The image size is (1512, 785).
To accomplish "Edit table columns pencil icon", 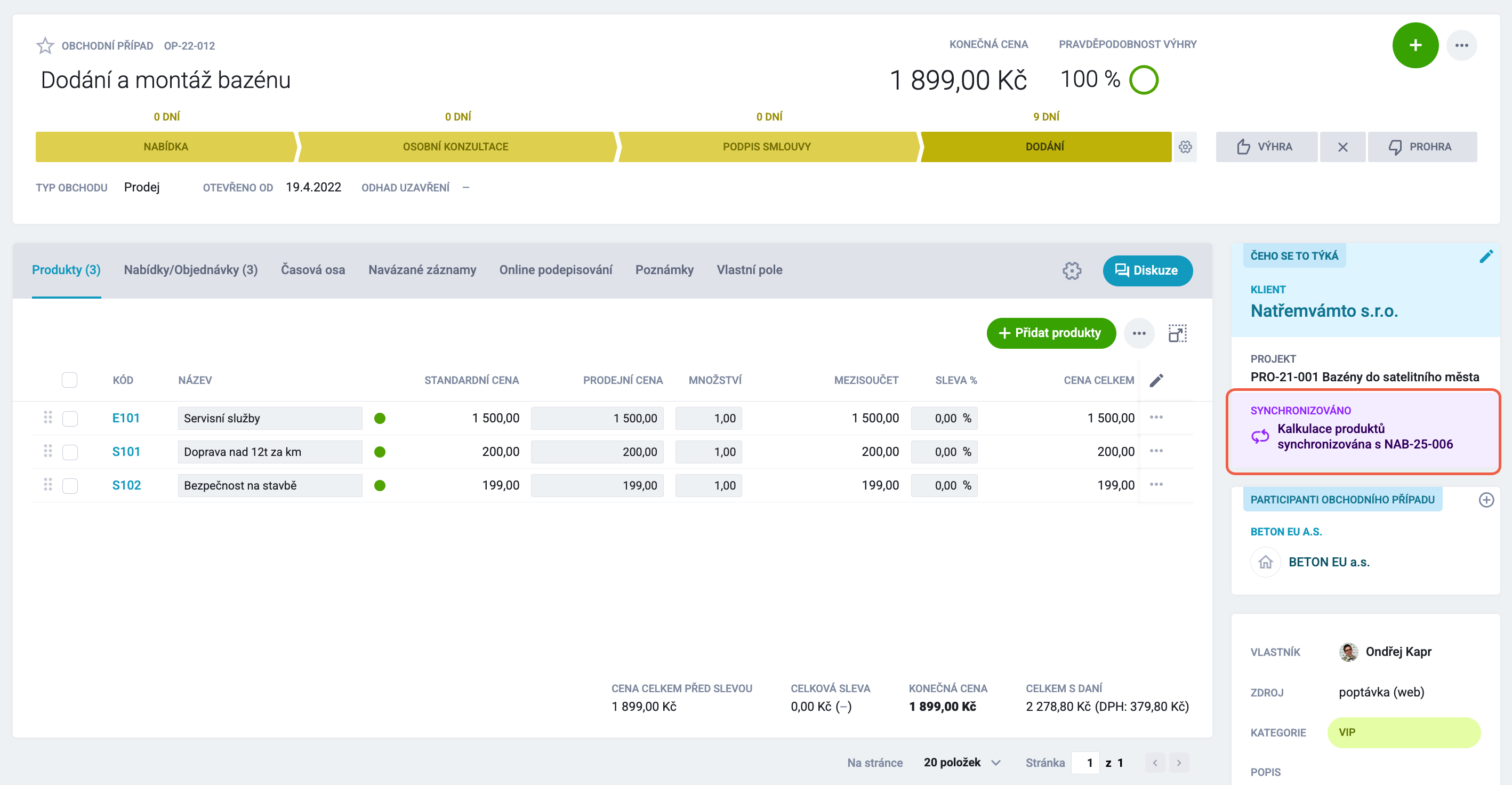I will click(1156, 380).
